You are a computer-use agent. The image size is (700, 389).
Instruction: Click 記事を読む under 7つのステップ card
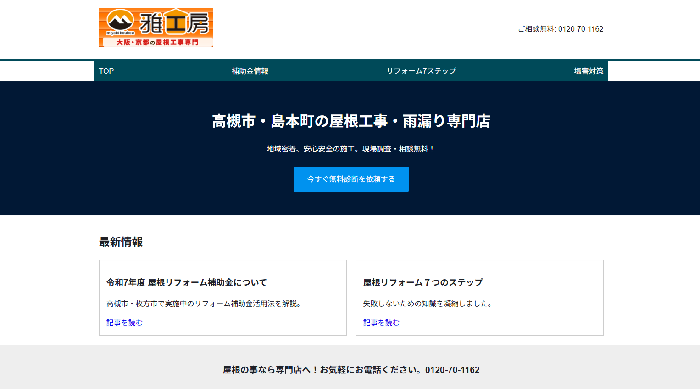(381, 322)
